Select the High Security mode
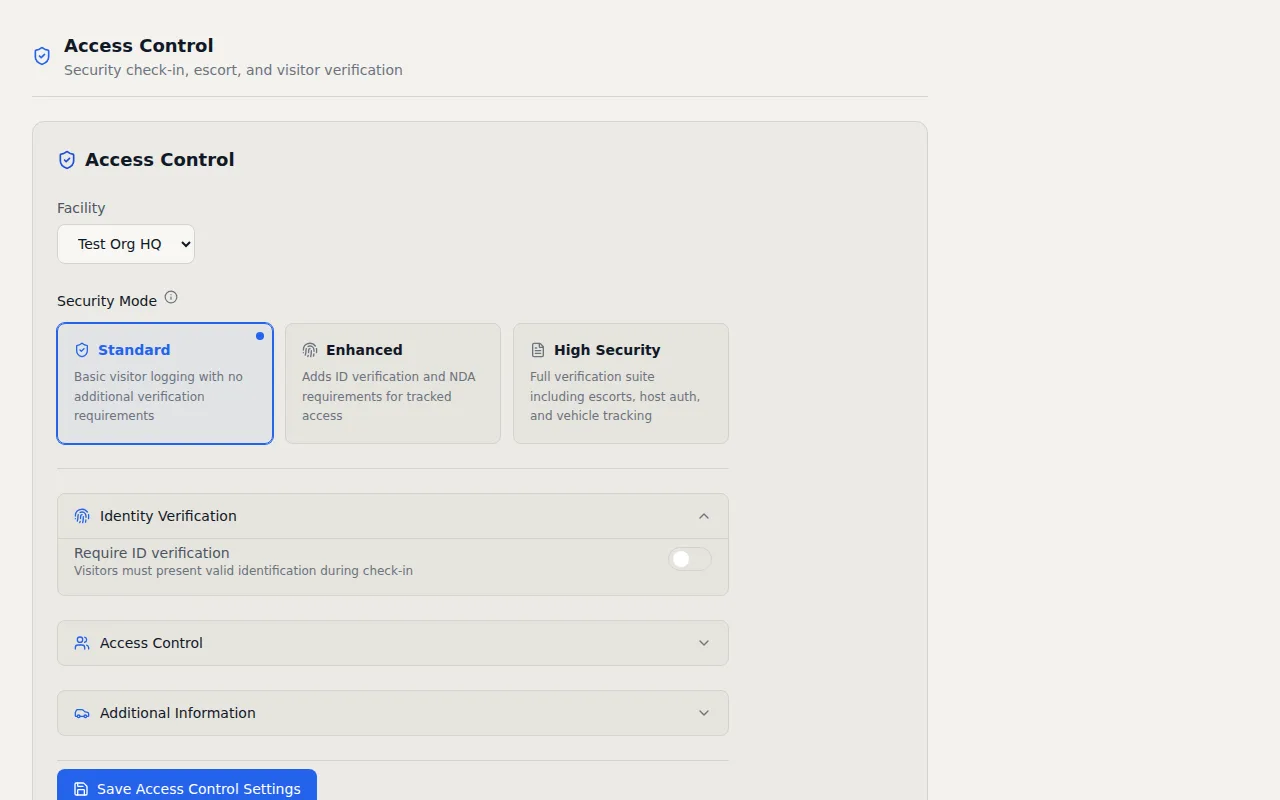The image size is (1280, 800). (620, 383)
